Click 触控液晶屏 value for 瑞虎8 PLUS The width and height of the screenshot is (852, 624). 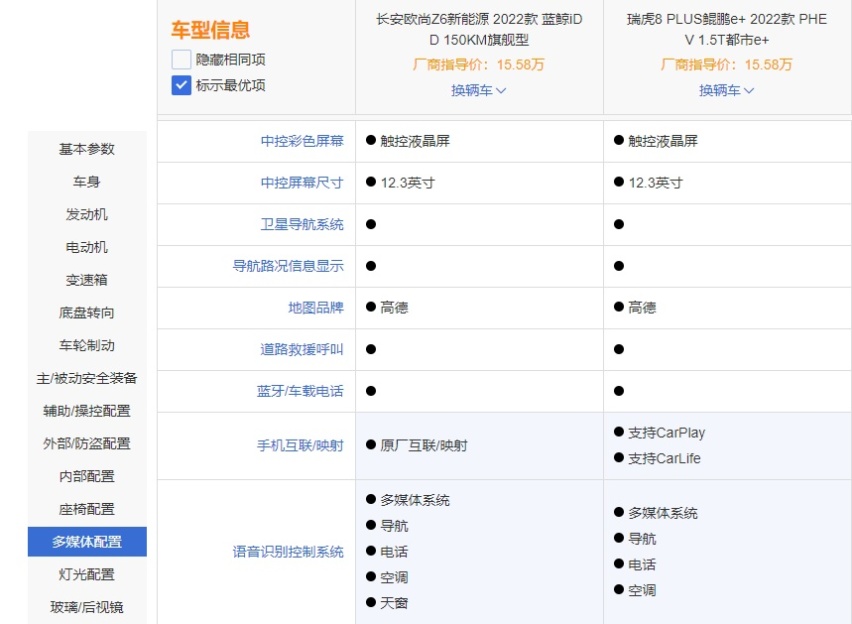coord(663,141)
